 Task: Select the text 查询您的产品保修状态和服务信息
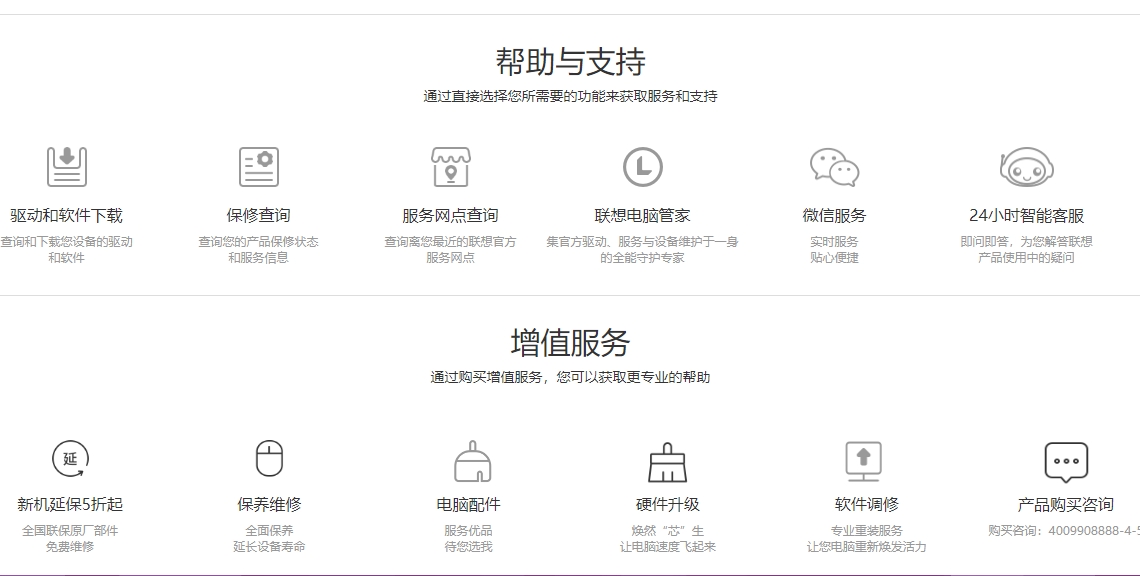(x=258, y=249)
